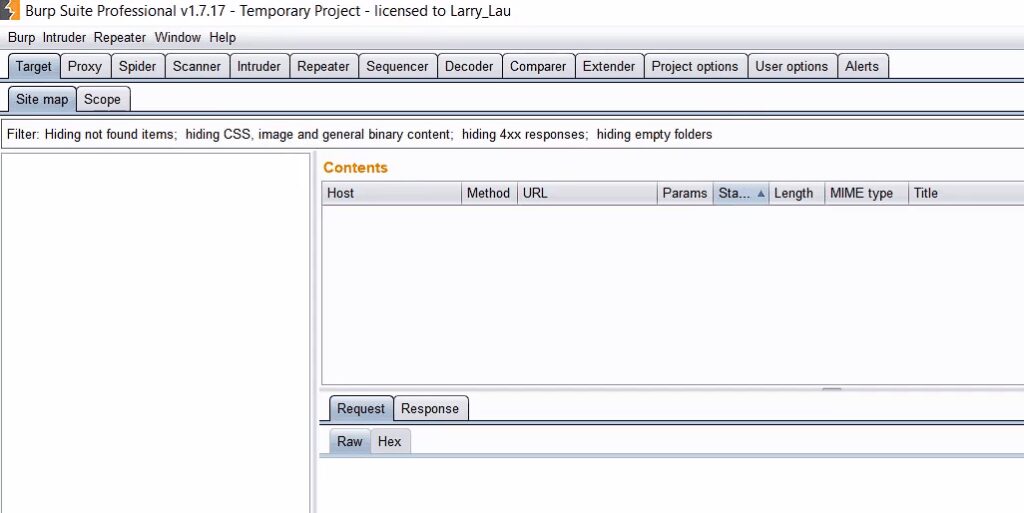Click the site map Filter bar
This screenshot has width=1024, height=513.
coord(512,134)
